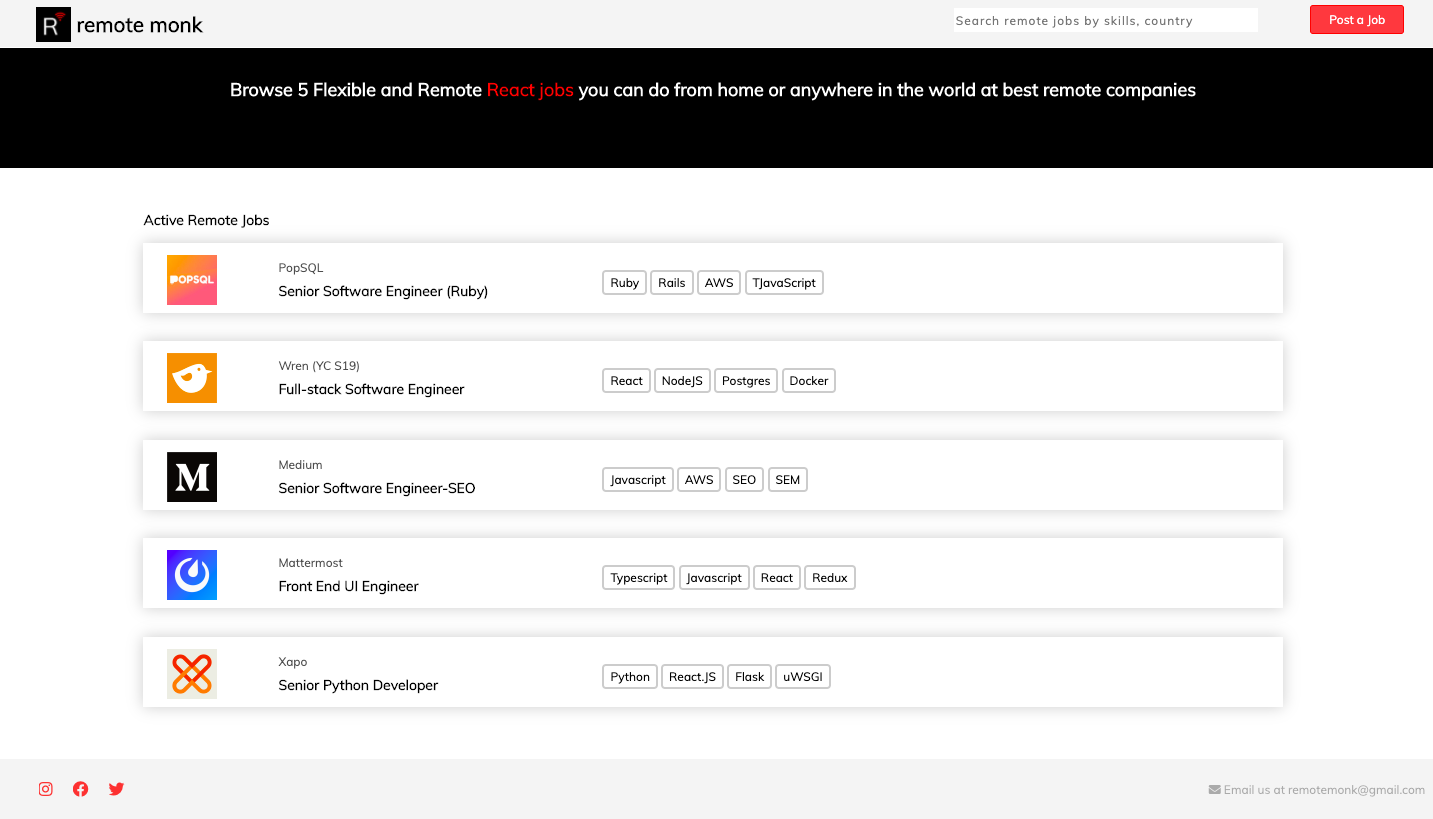Open Front End UI Engineer job
The height and width of the screenshot is (819, 1433).
(x=348, y=587)
